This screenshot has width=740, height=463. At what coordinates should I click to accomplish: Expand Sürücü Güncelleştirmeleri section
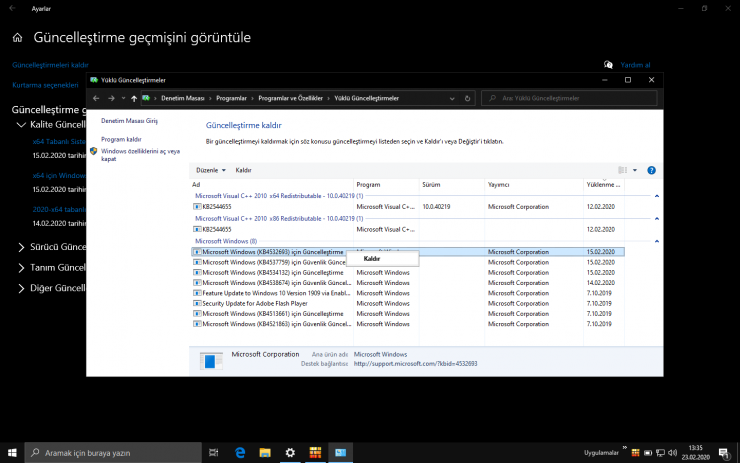[x=21, y=247]
